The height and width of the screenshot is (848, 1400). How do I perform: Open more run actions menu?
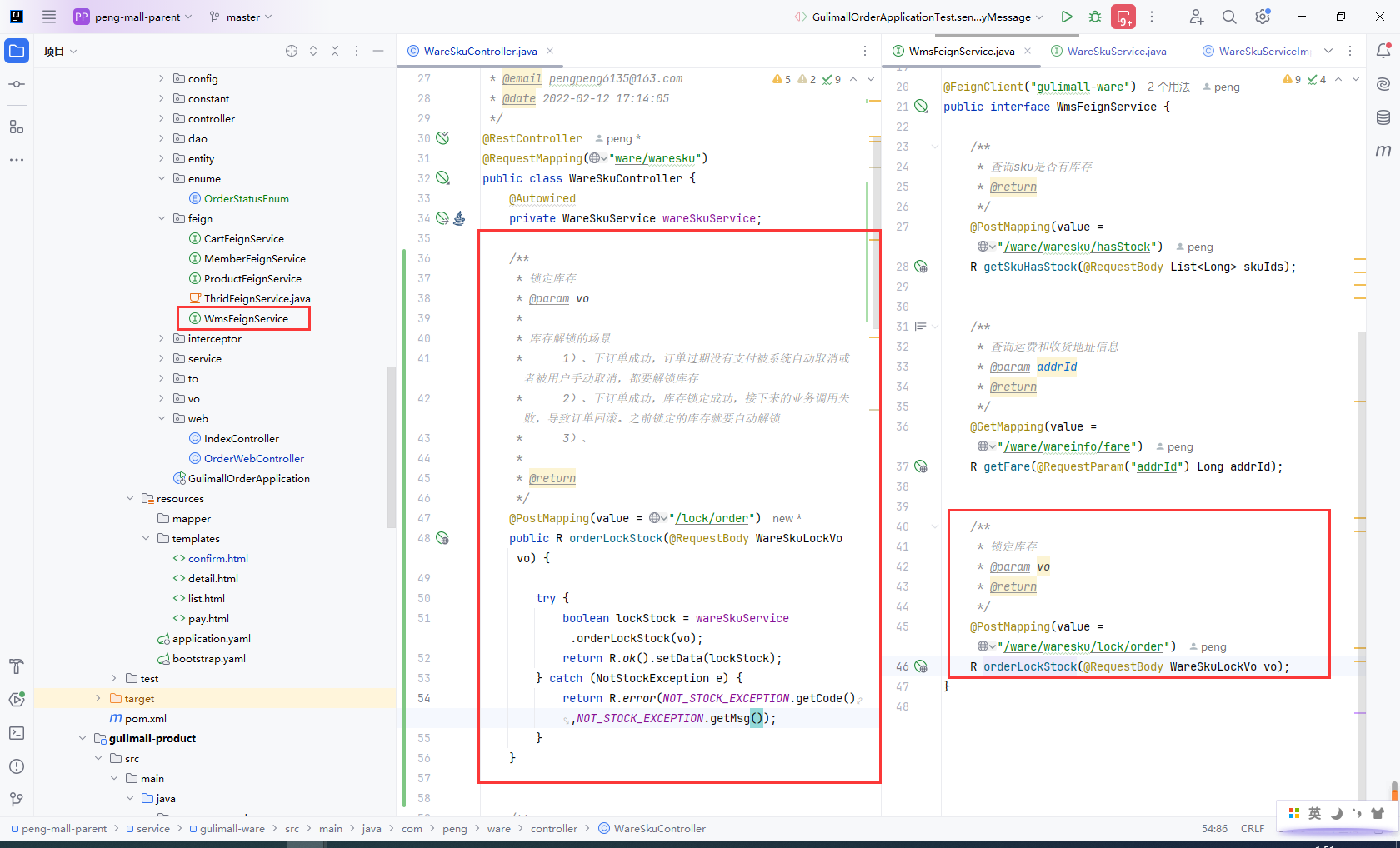click(x=1152, y=17)
